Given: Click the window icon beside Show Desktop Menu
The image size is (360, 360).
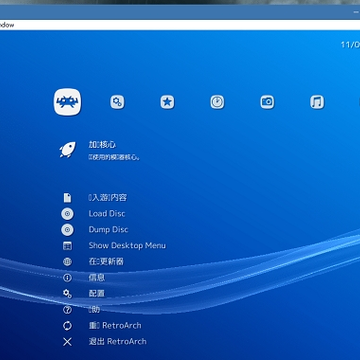Looking at the screenshot, I should (x=67, y=246).
